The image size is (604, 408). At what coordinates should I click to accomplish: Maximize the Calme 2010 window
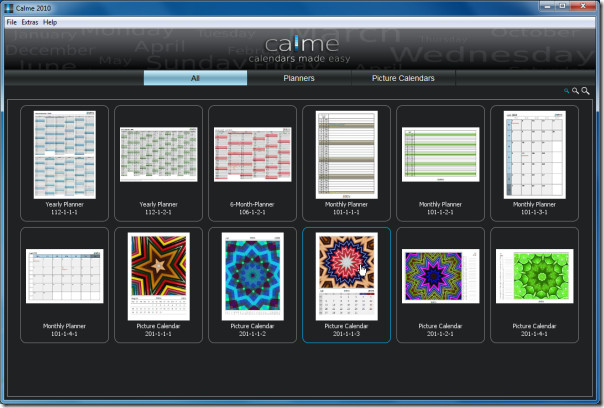(x=562, y=6)
